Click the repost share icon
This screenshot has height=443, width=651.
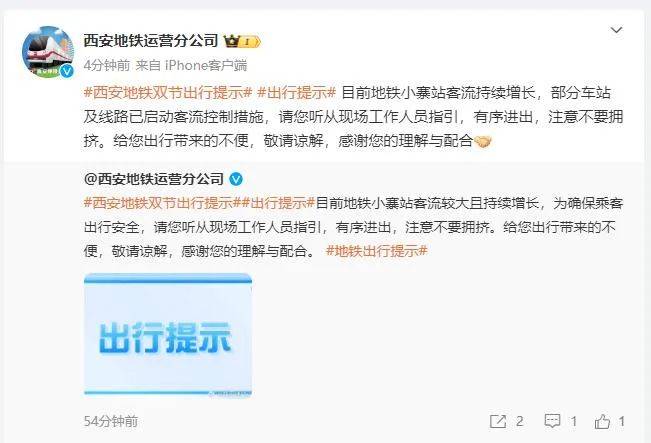coord(498,422)
